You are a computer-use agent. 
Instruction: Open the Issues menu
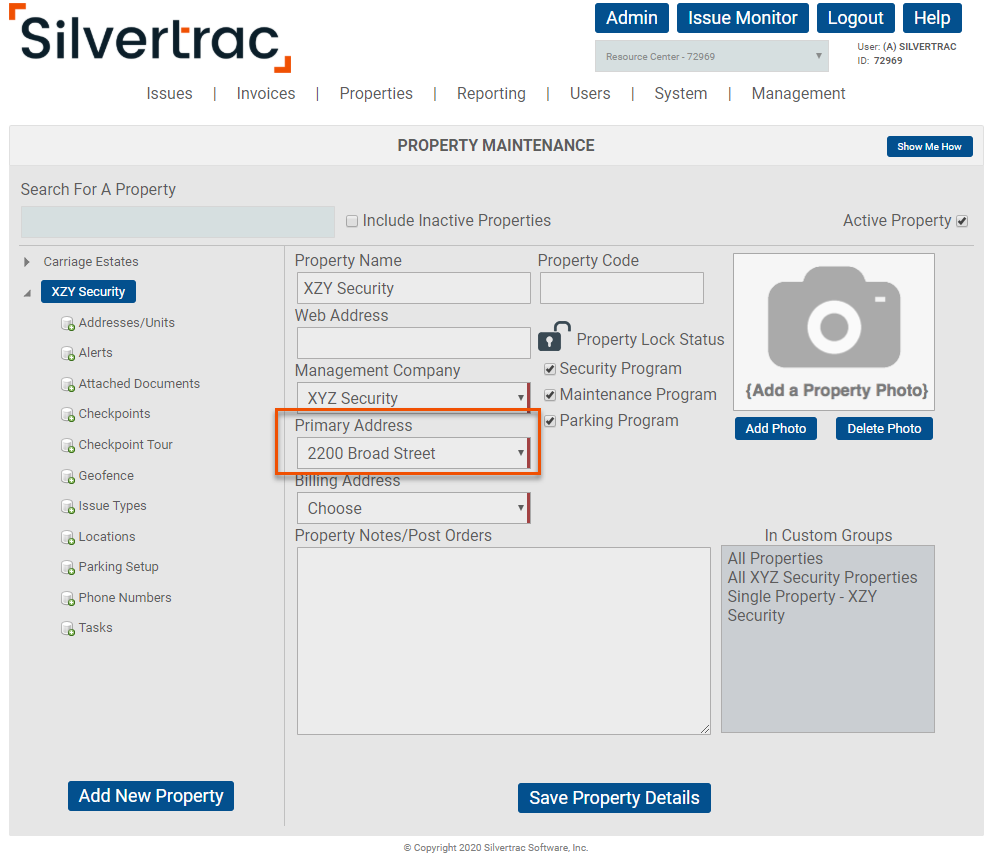point(169,94)
